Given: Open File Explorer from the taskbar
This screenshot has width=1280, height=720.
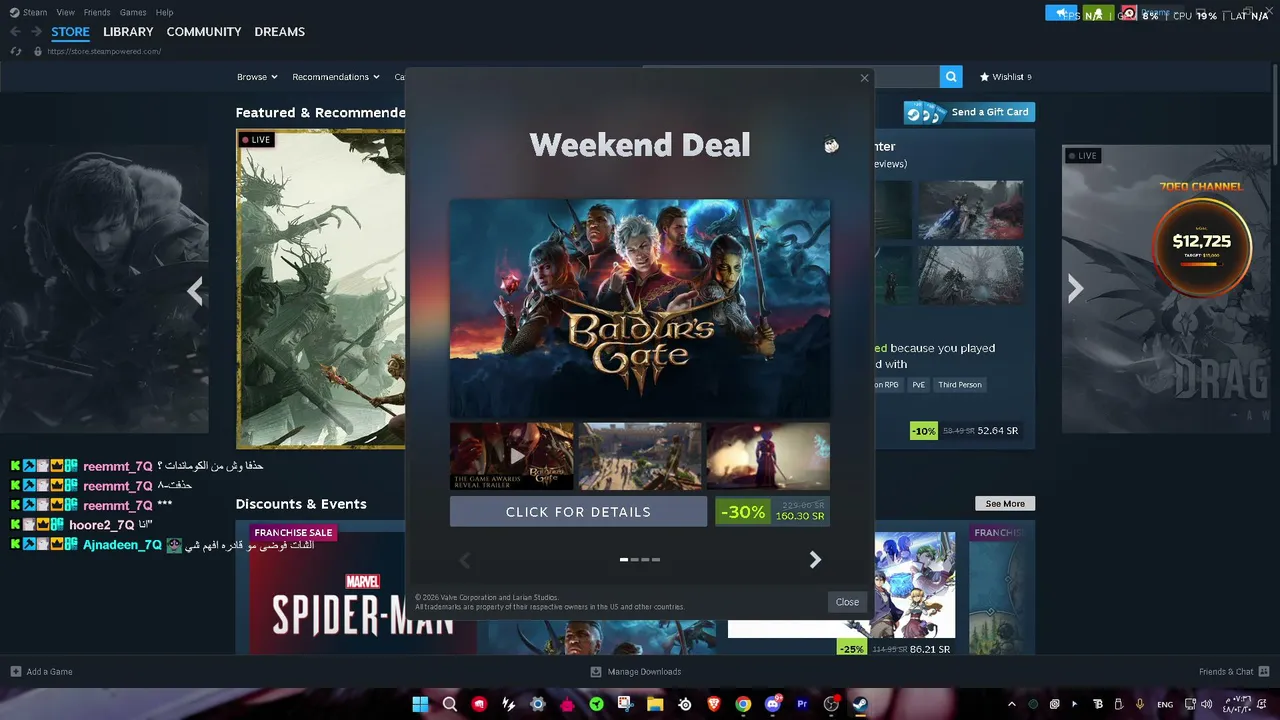Looking at the screenshot, I should pos(655,704).
